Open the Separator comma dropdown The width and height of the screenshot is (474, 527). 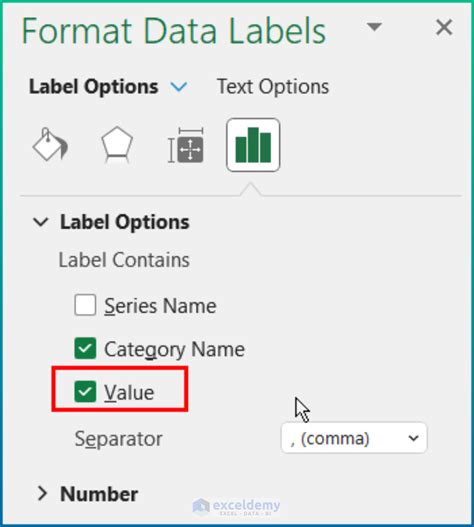click(x=354, y=438)
